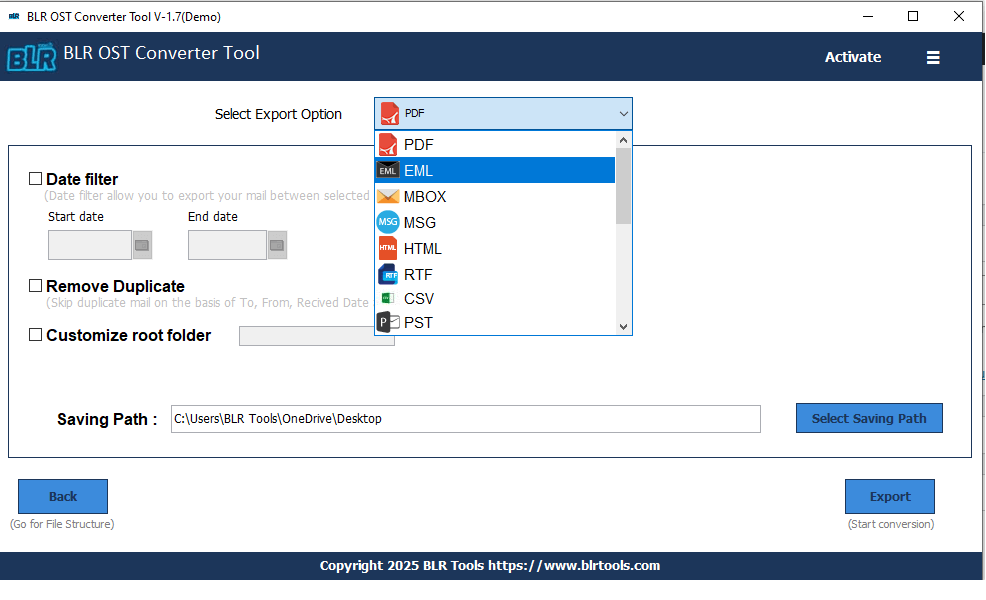Viewport: 986px width, 600px height.
Task: Minimize the BLR OST Converter window
Action: point(868,16)
